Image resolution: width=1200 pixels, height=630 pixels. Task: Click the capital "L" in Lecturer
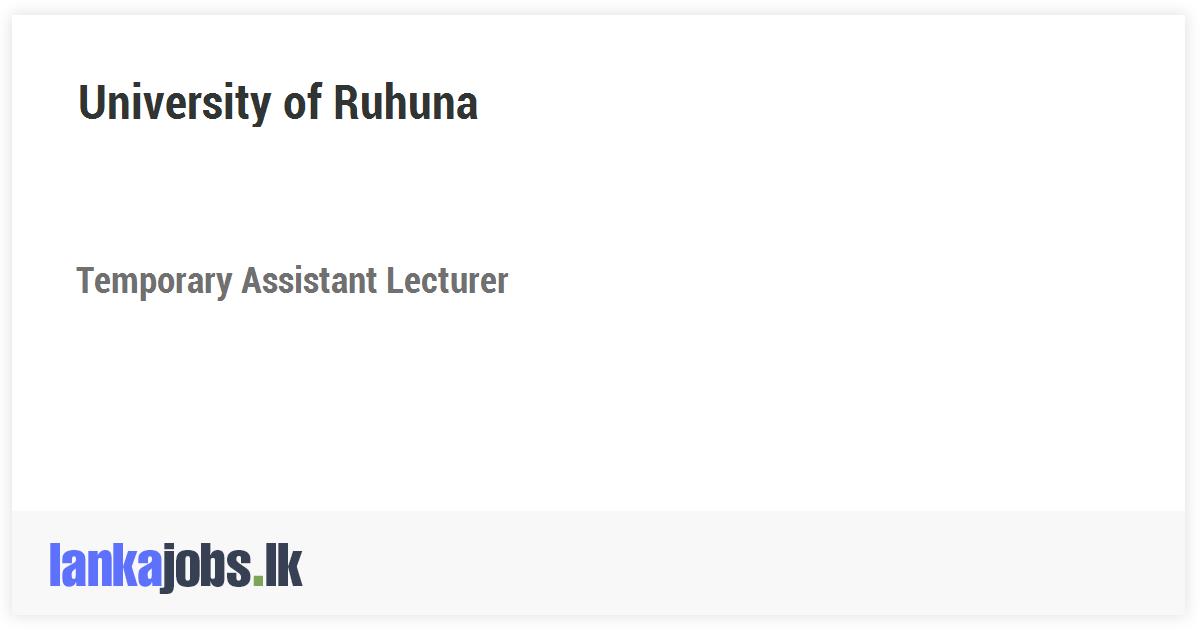pos(393,281)
